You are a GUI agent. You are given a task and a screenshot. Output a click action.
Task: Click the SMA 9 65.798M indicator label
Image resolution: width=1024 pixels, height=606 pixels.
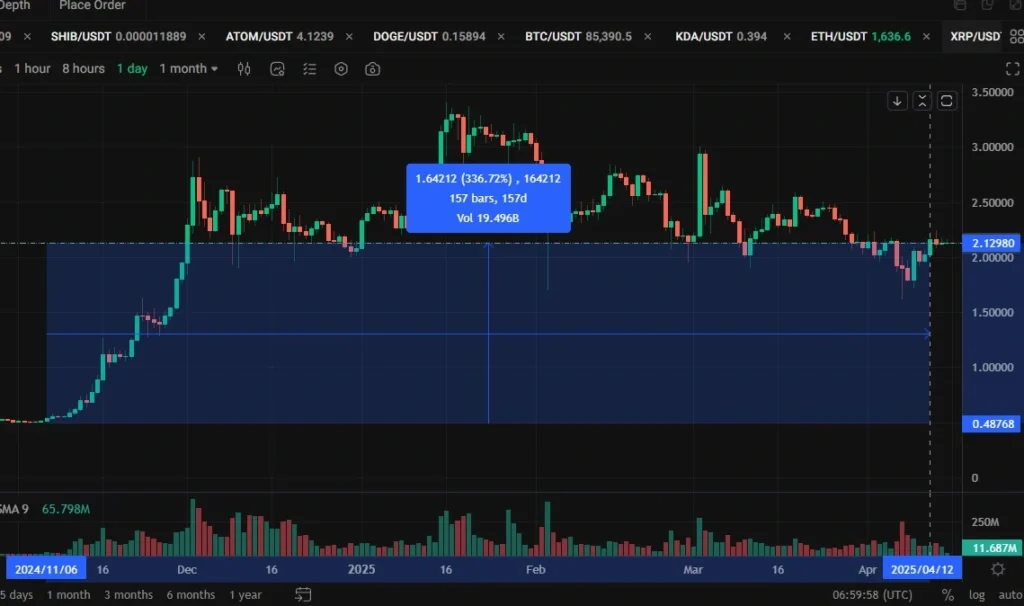(x=44, y=509)
